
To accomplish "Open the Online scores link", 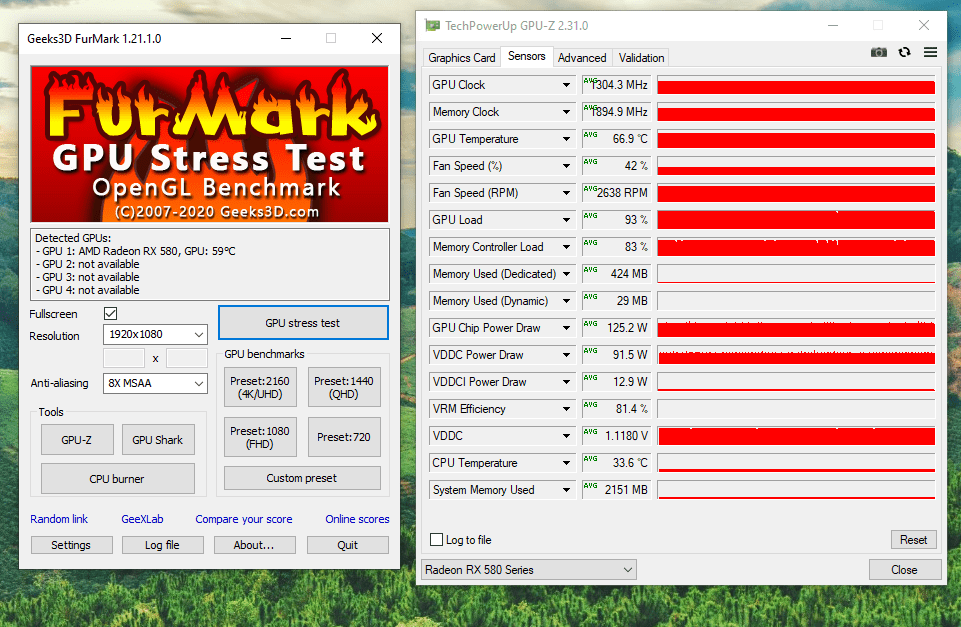I will click(x=357, y=519).
